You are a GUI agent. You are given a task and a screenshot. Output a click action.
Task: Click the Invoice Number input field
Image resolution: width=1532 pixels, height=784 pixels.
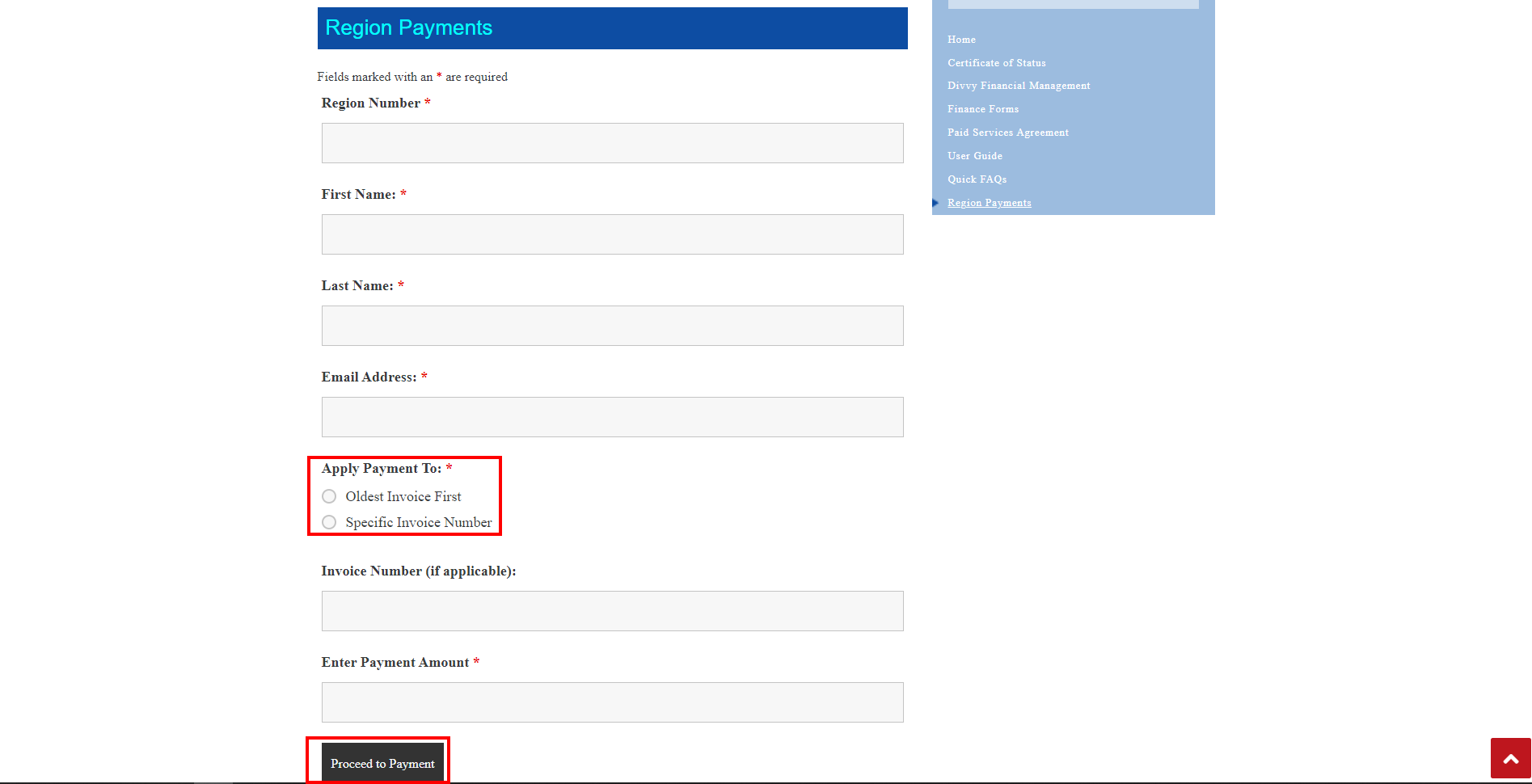click(x=612, y=611)
